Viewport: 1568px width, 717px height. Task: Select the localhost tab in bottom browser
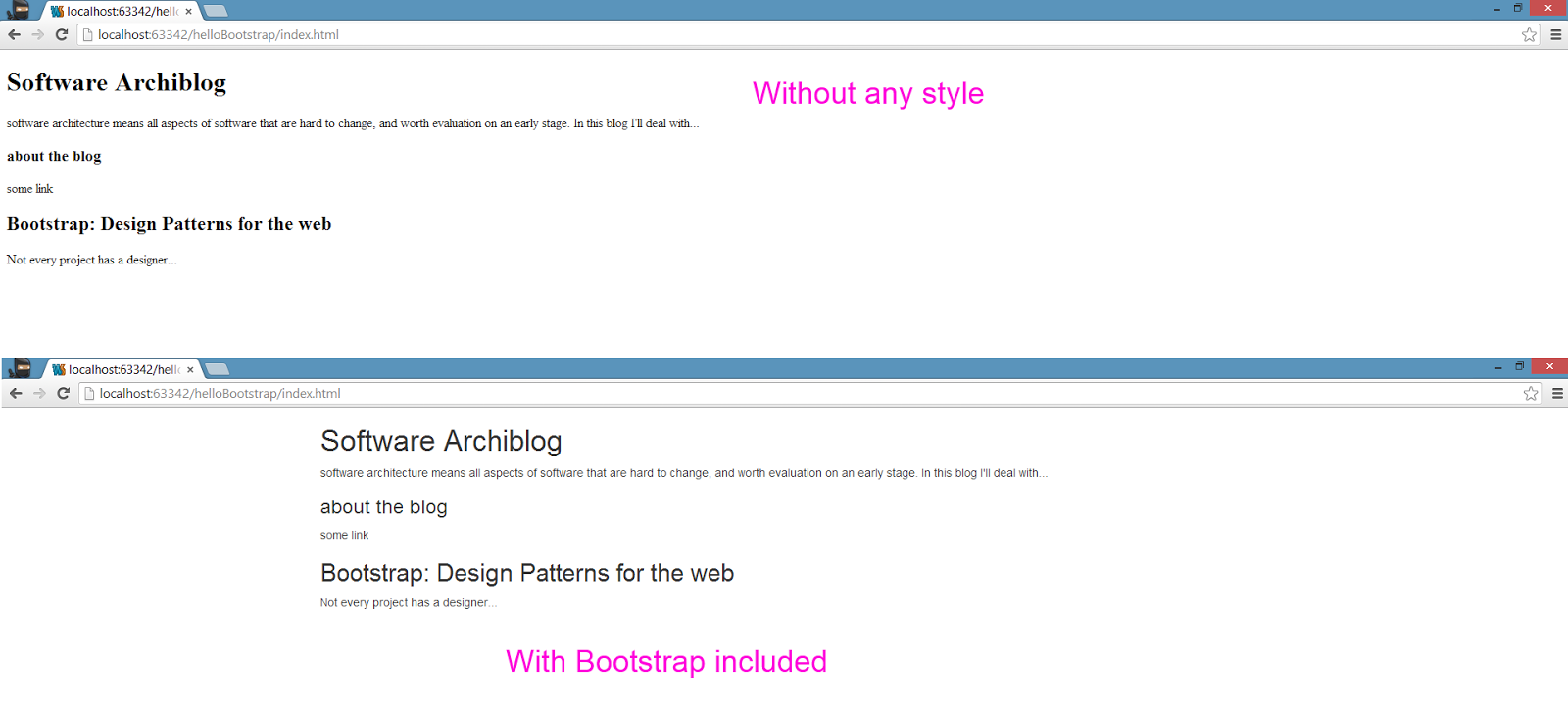[118, 369]
